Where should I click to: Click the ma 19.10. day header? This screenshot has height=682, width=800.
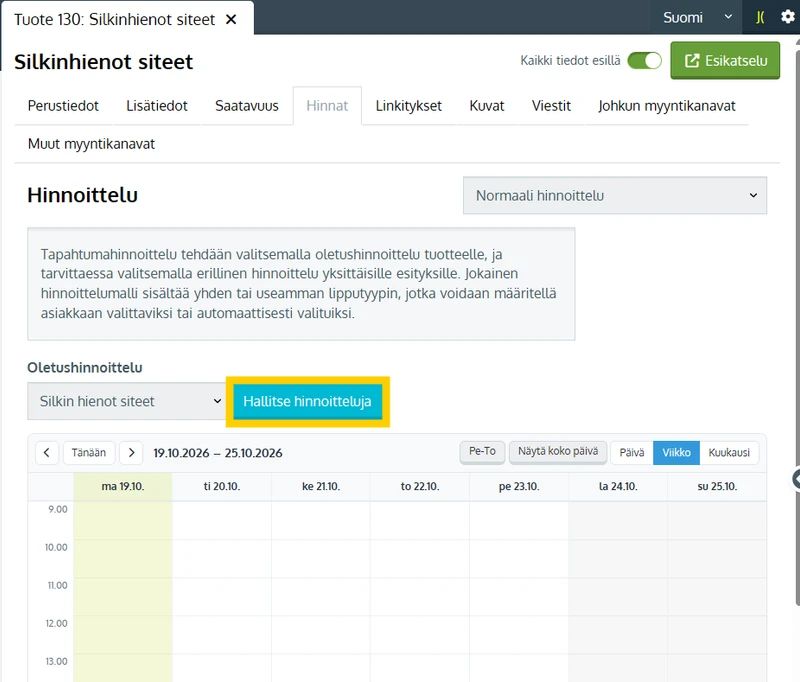tap(123, 486)
